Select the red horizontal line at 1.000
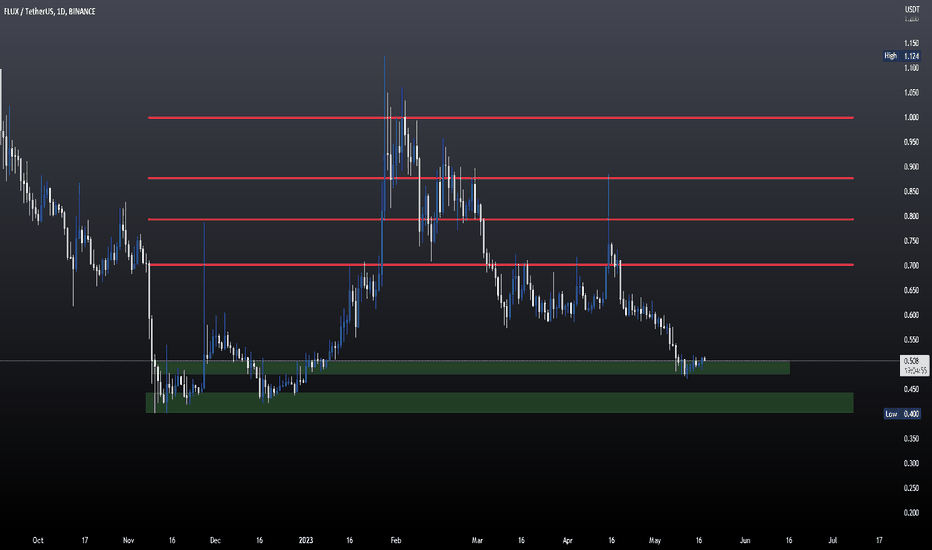Screen dimensions: 932x550 [500, 118]
